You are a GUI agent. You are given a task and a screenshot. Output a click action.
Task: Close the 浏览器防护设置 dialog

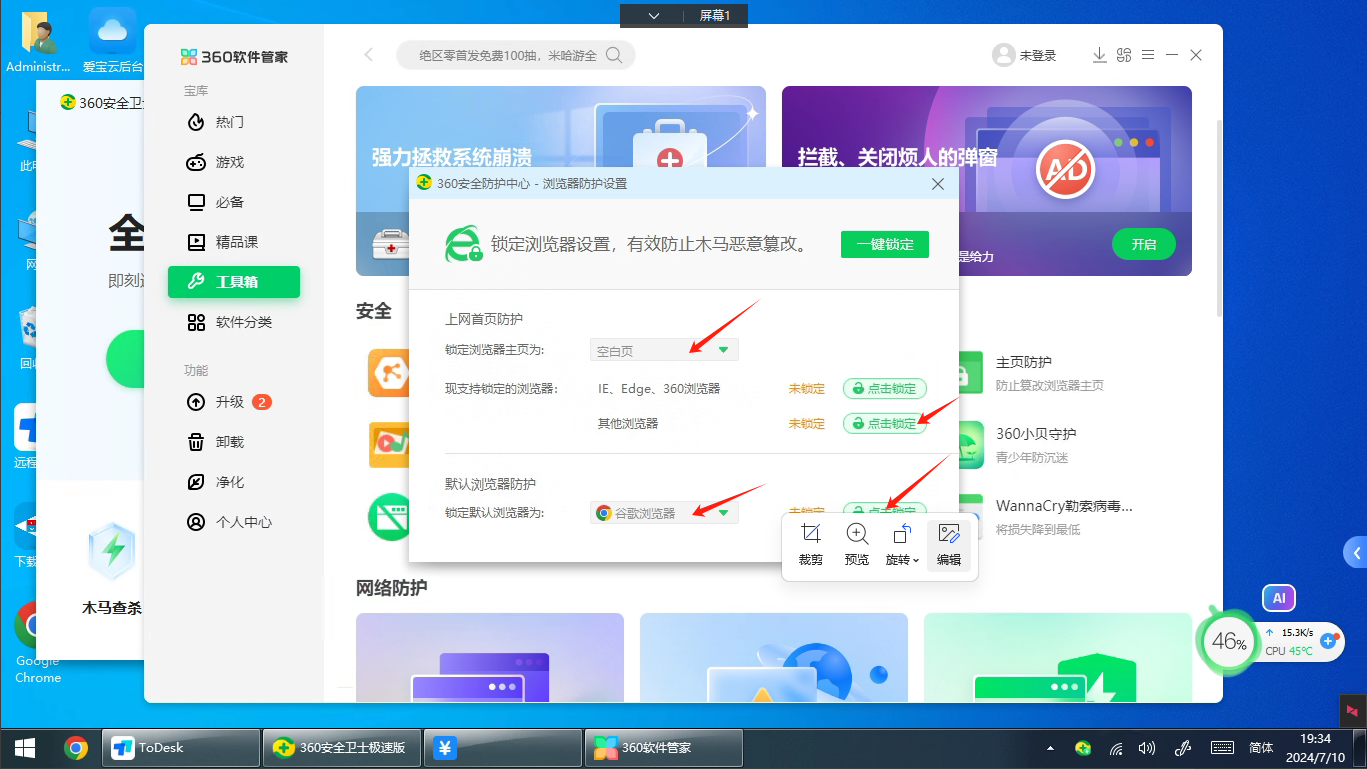(938, 184)
